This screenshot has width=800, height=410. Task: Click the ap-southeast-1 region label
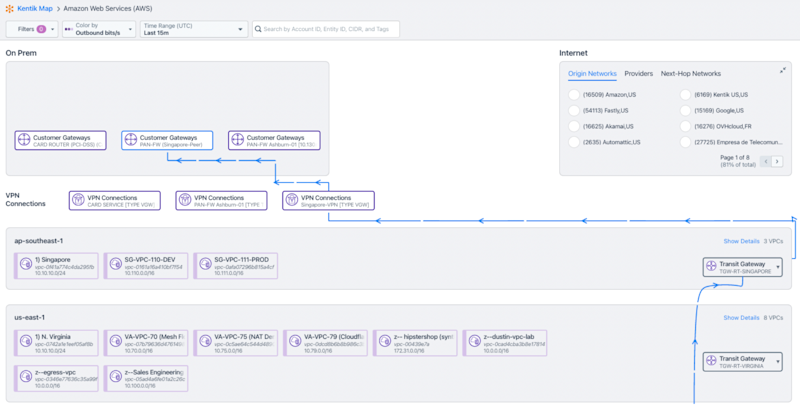pyautogui.click(x=39, y=241)
